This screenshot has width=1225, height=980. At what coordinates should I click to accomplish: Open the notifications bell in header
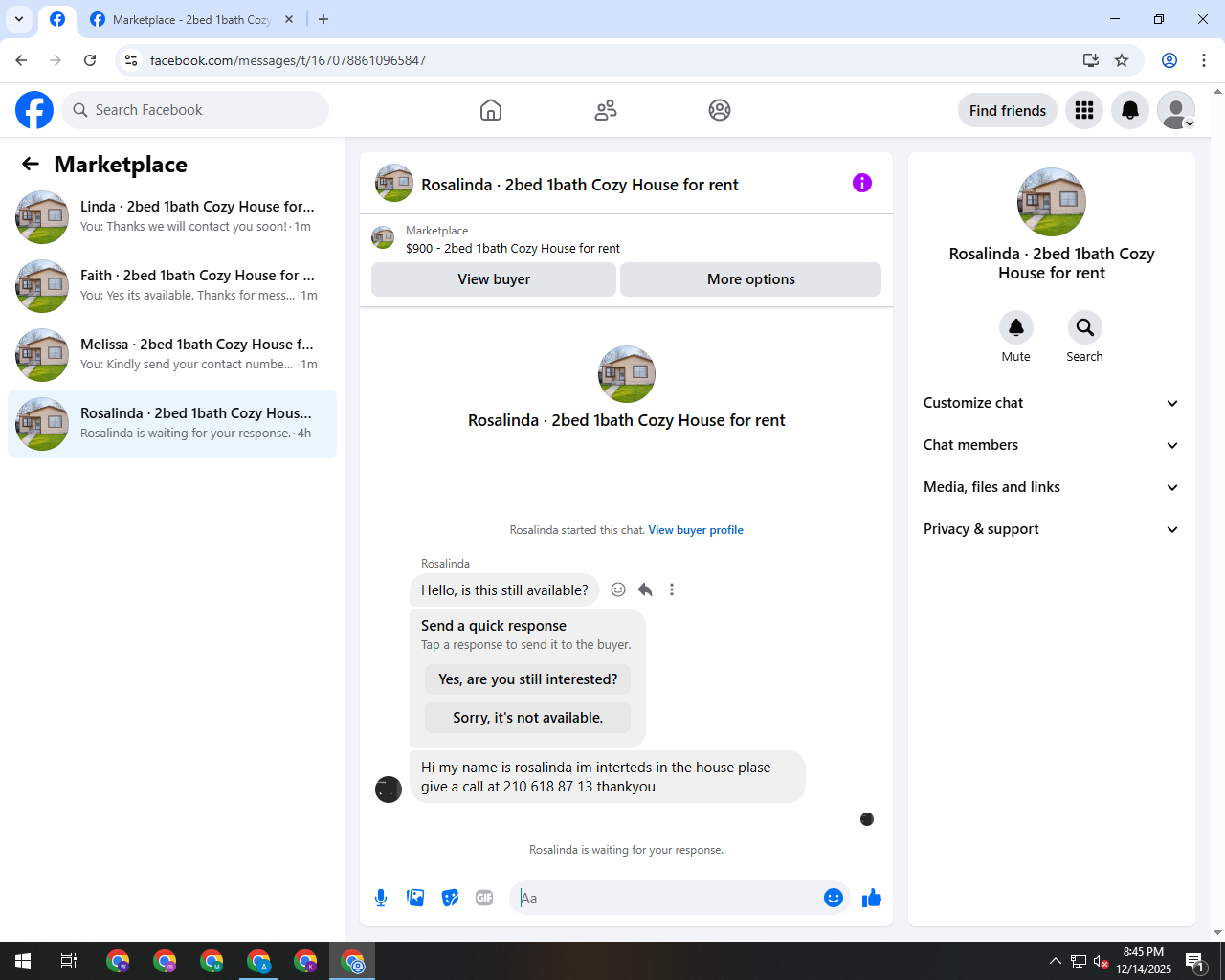tap(1130, 110)
